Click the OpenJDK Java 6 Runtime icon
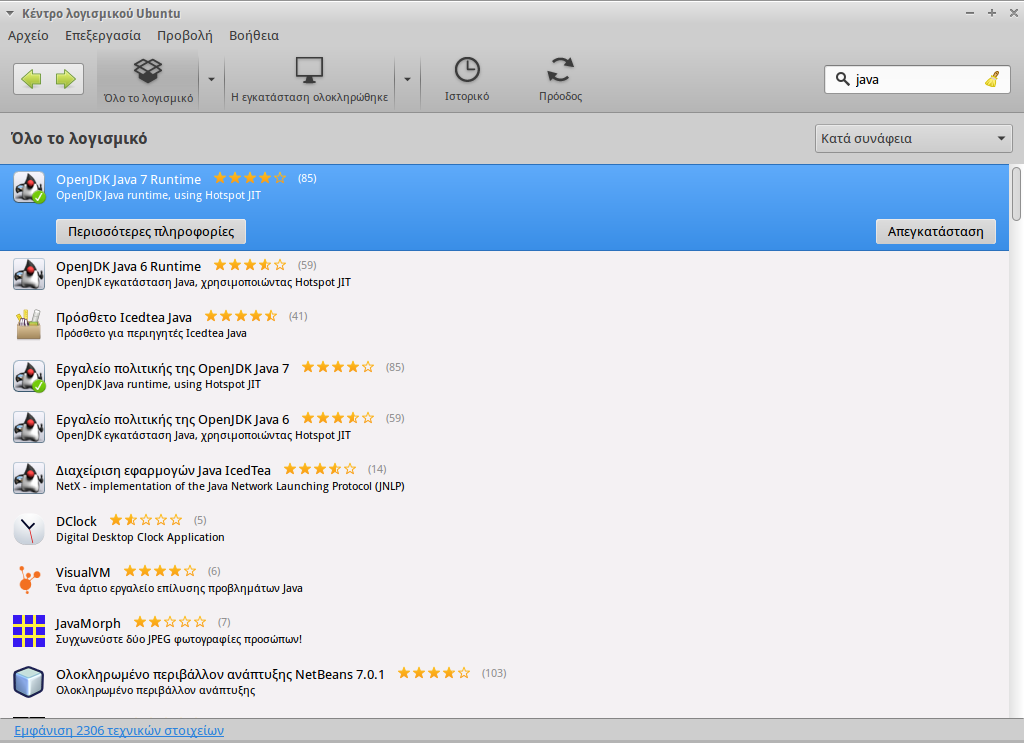This screenshot has height=743, width=1024. (x=29, y=274)
